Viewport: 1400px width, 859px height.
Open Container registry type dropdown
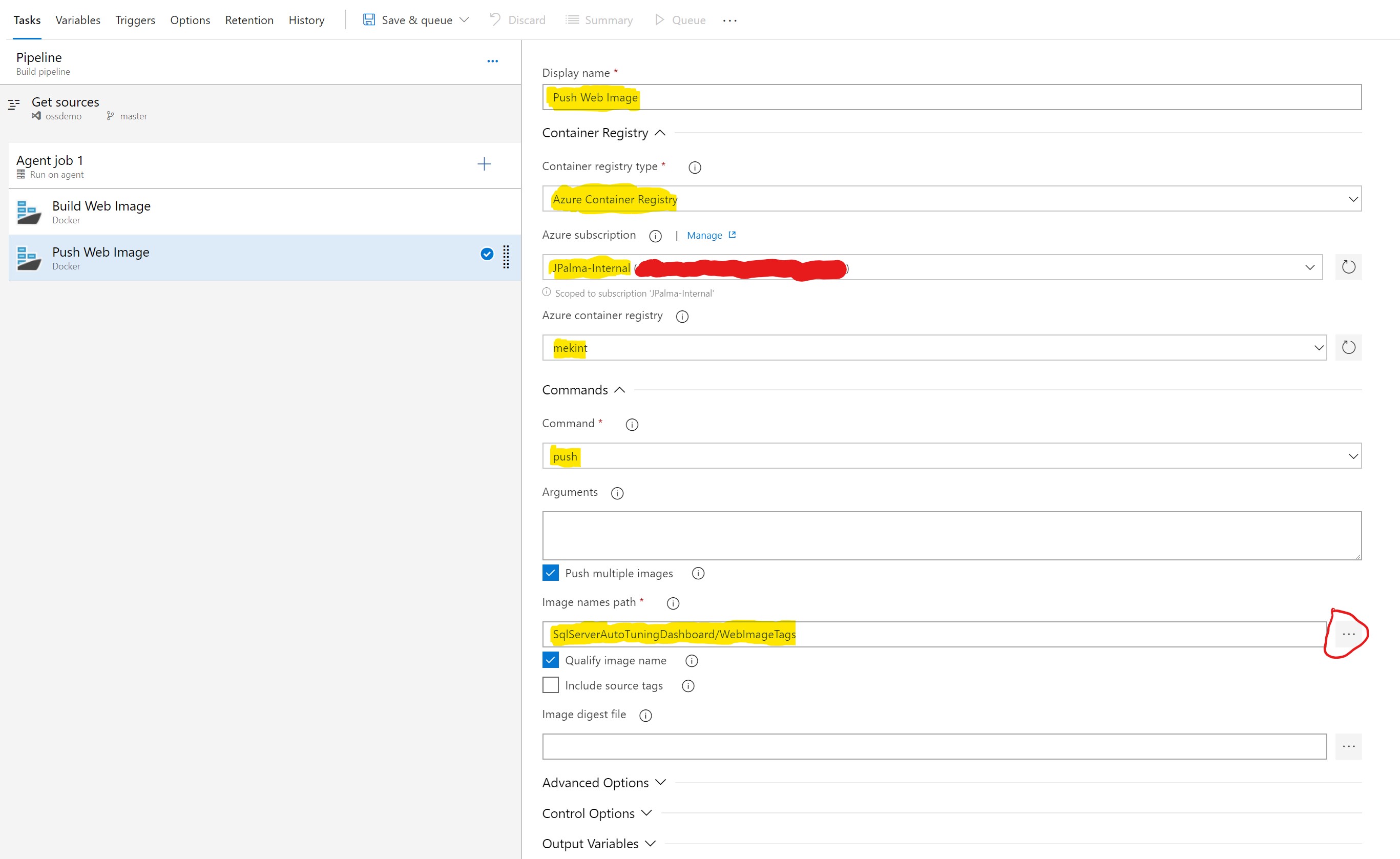click(x=952, y=199)
